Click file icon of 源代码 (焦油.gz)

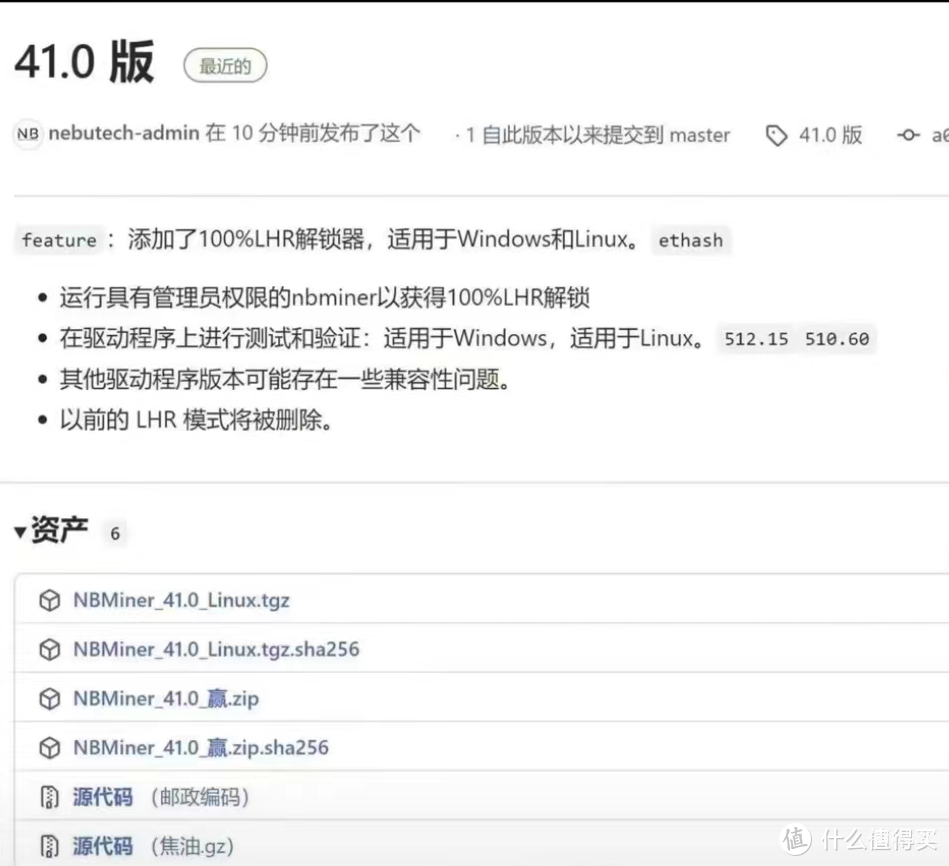(x=50, y=846)
